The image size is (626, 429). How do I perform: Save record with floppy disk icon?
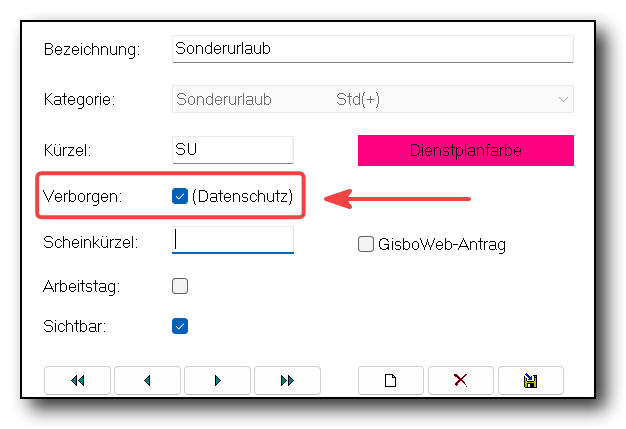click(531, 380)
